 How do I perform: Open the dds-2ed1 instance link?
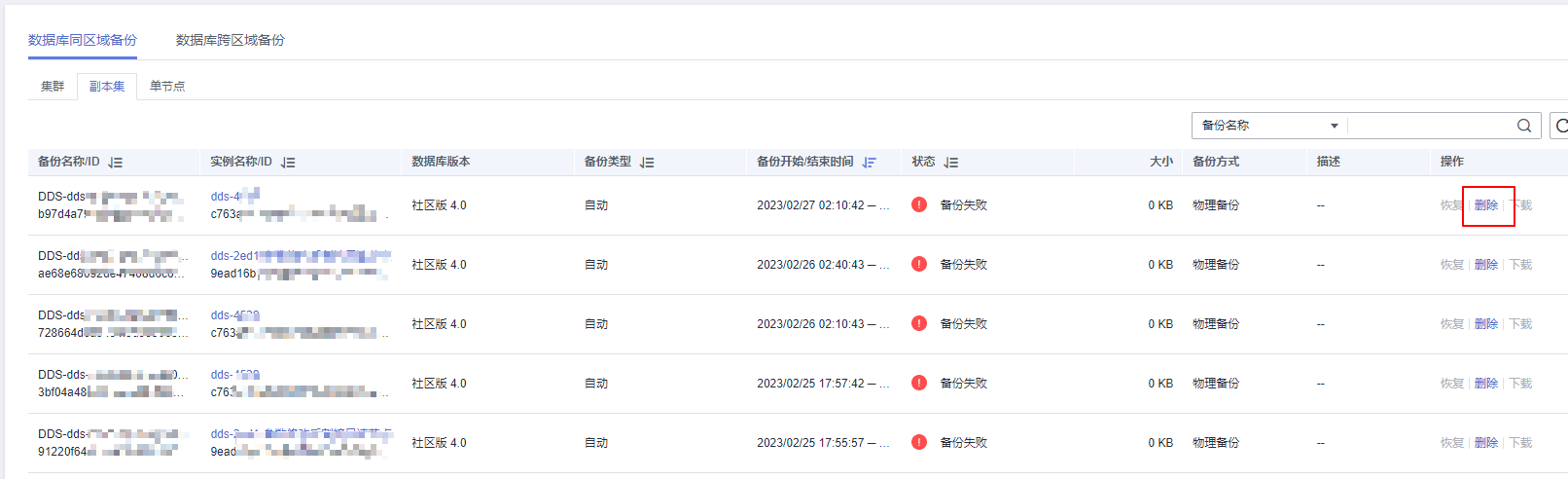pos(232,256)
